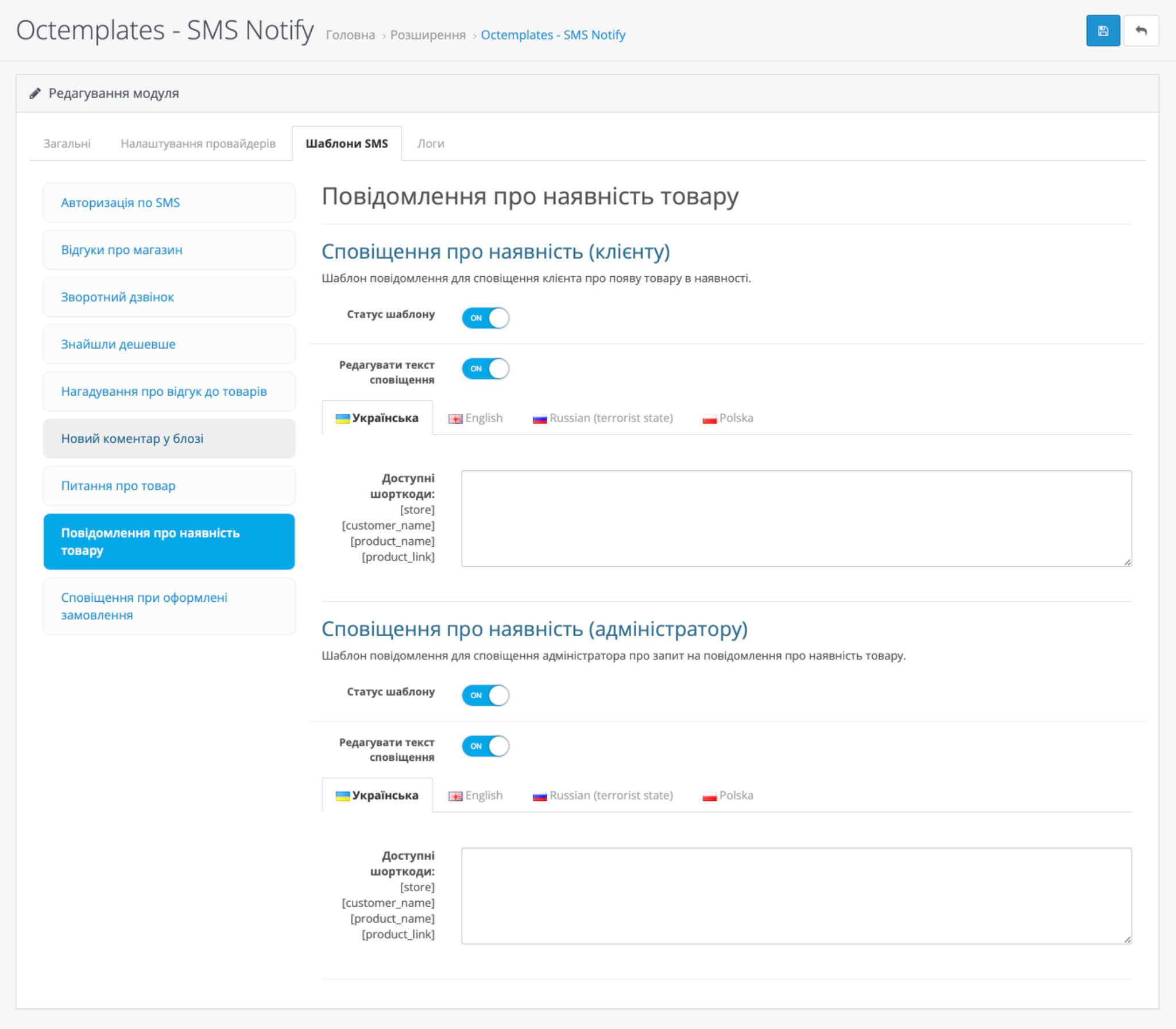Select the English flag tab in the administrator section
Viewport: 1176px width, 1029px height.
pos(475,795)
